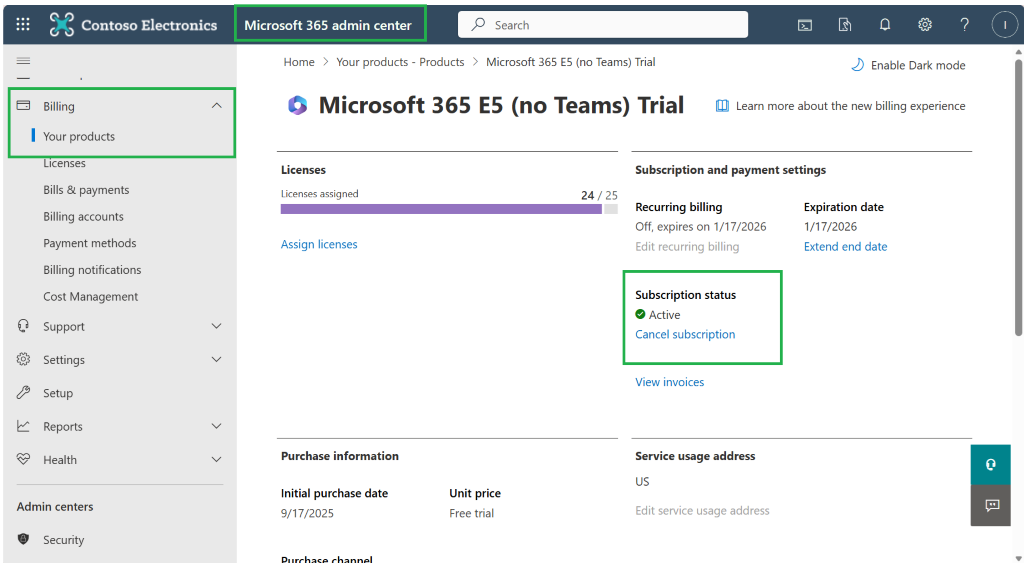
Task: Open Cost Management
Action: pos(90,297)
